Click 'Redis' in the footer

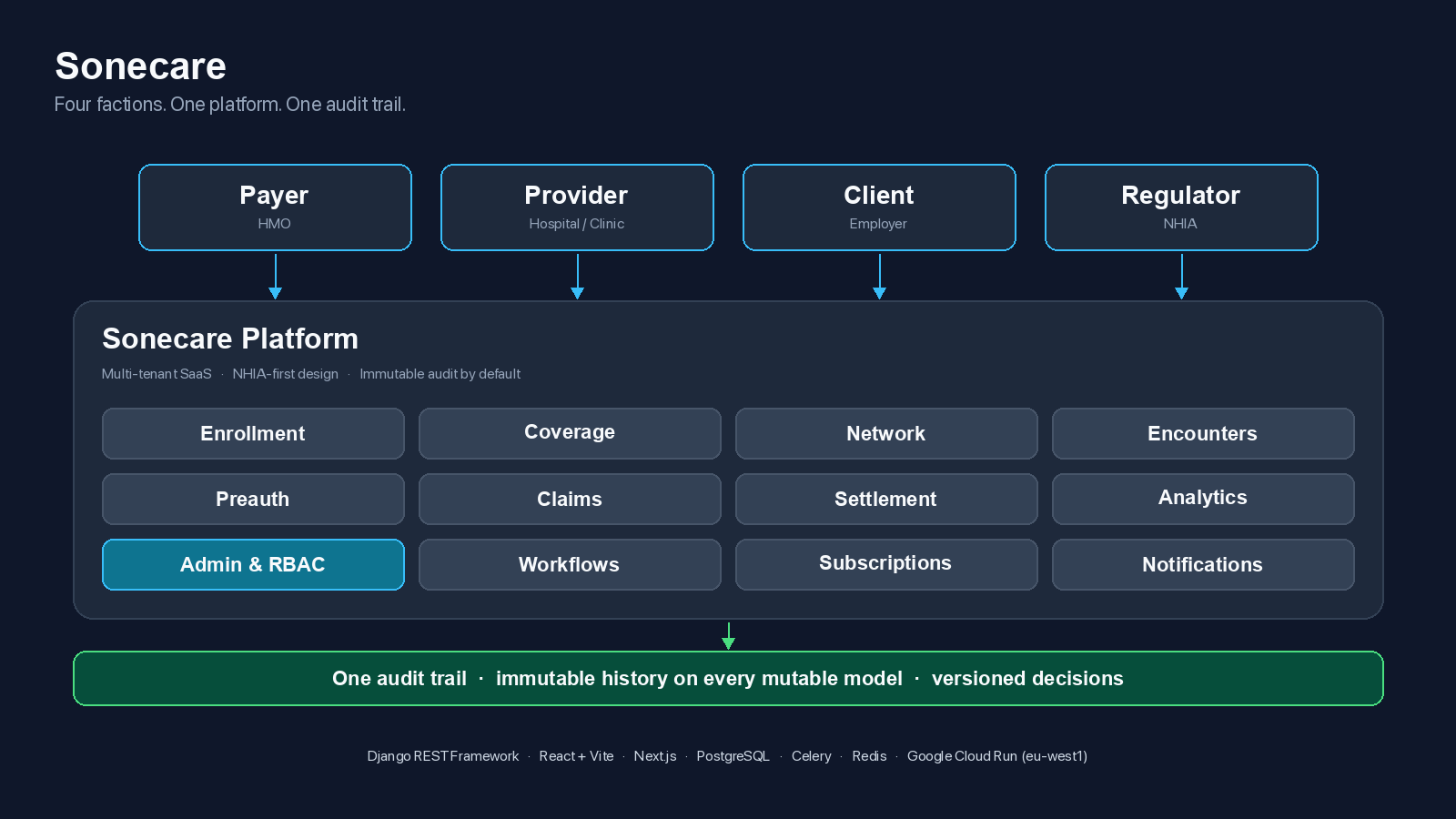(x=869, y=756)
